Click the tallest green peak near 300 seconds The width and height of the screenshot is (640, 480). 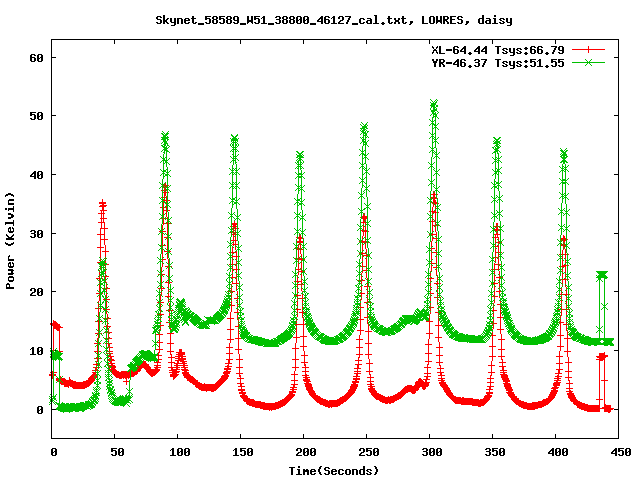point(434,103)
